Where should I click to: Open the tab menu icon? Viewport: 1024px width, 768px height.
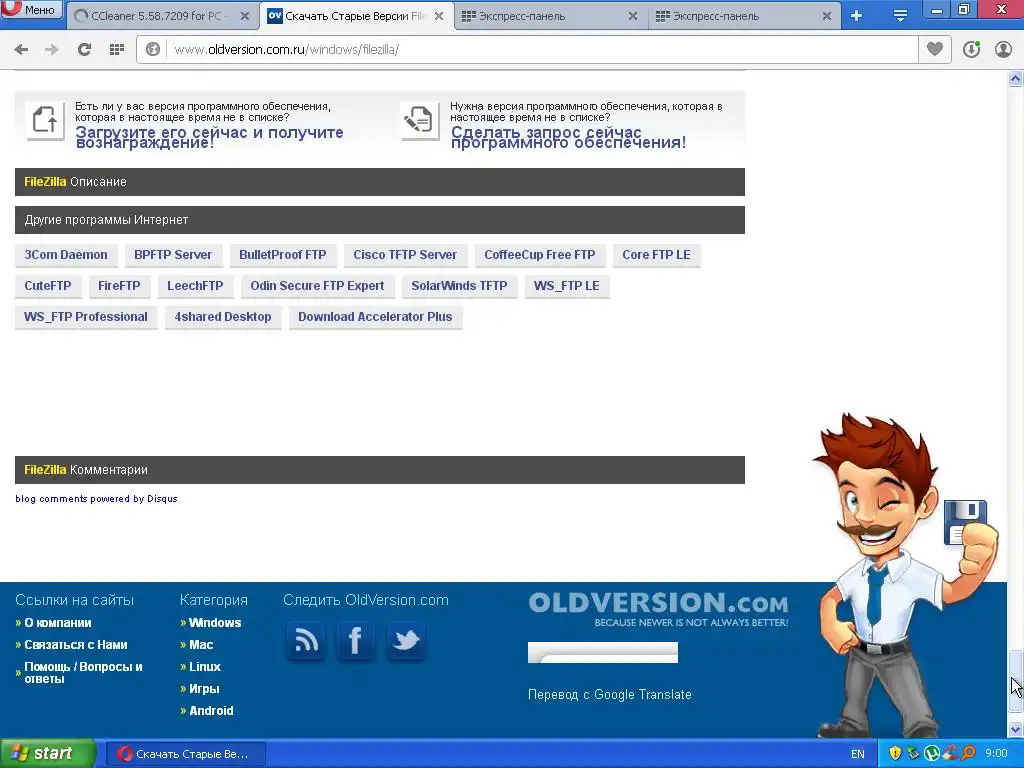(x=900, y=16)
